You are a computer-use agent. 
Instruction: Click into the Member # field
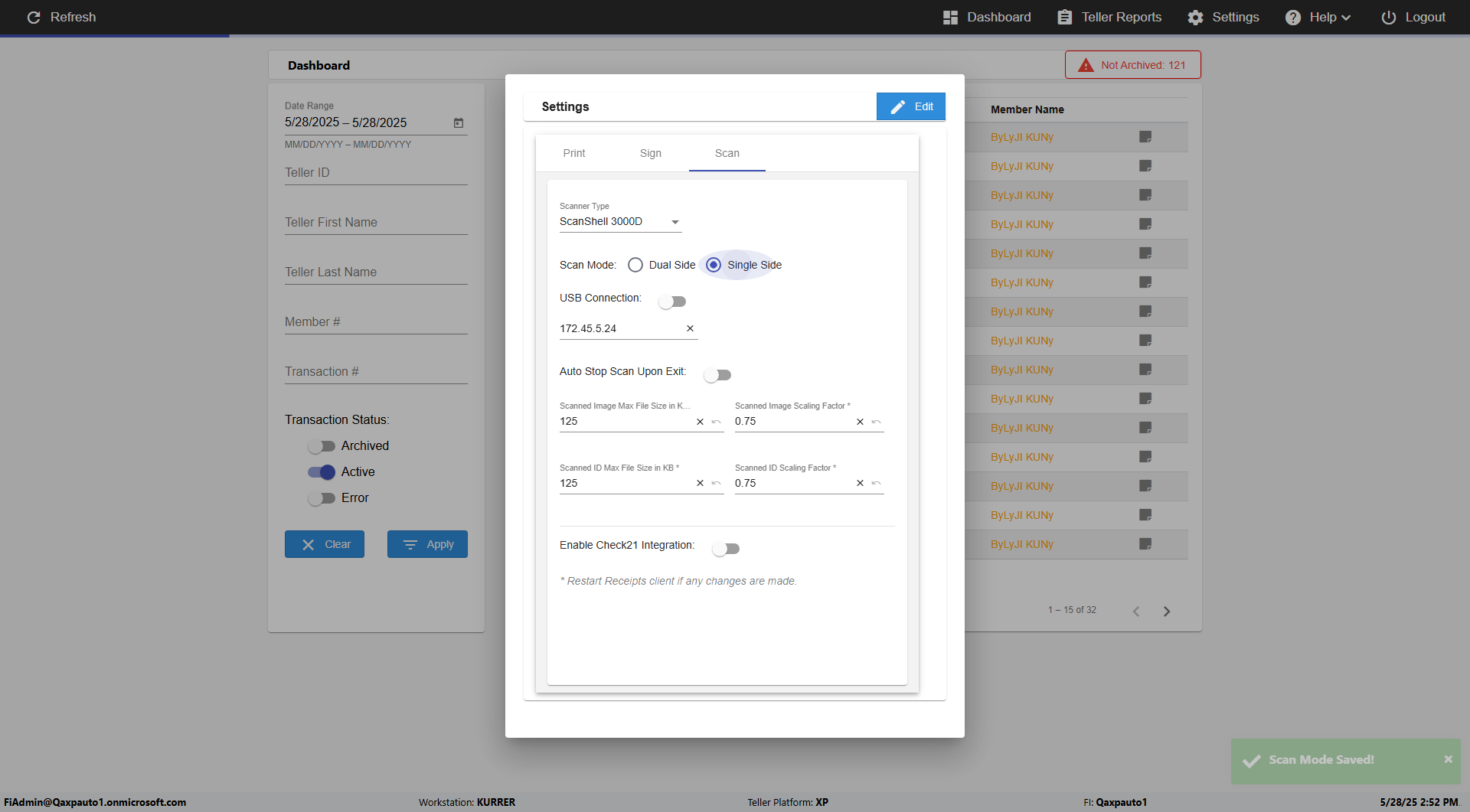(376, 322)
